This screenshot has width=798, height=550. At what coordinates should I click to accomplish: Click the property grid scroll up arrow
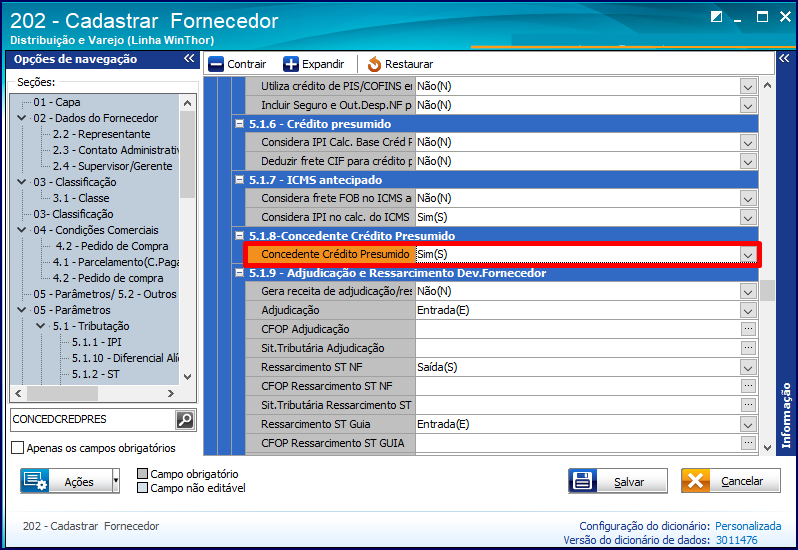tap(767, 85)
